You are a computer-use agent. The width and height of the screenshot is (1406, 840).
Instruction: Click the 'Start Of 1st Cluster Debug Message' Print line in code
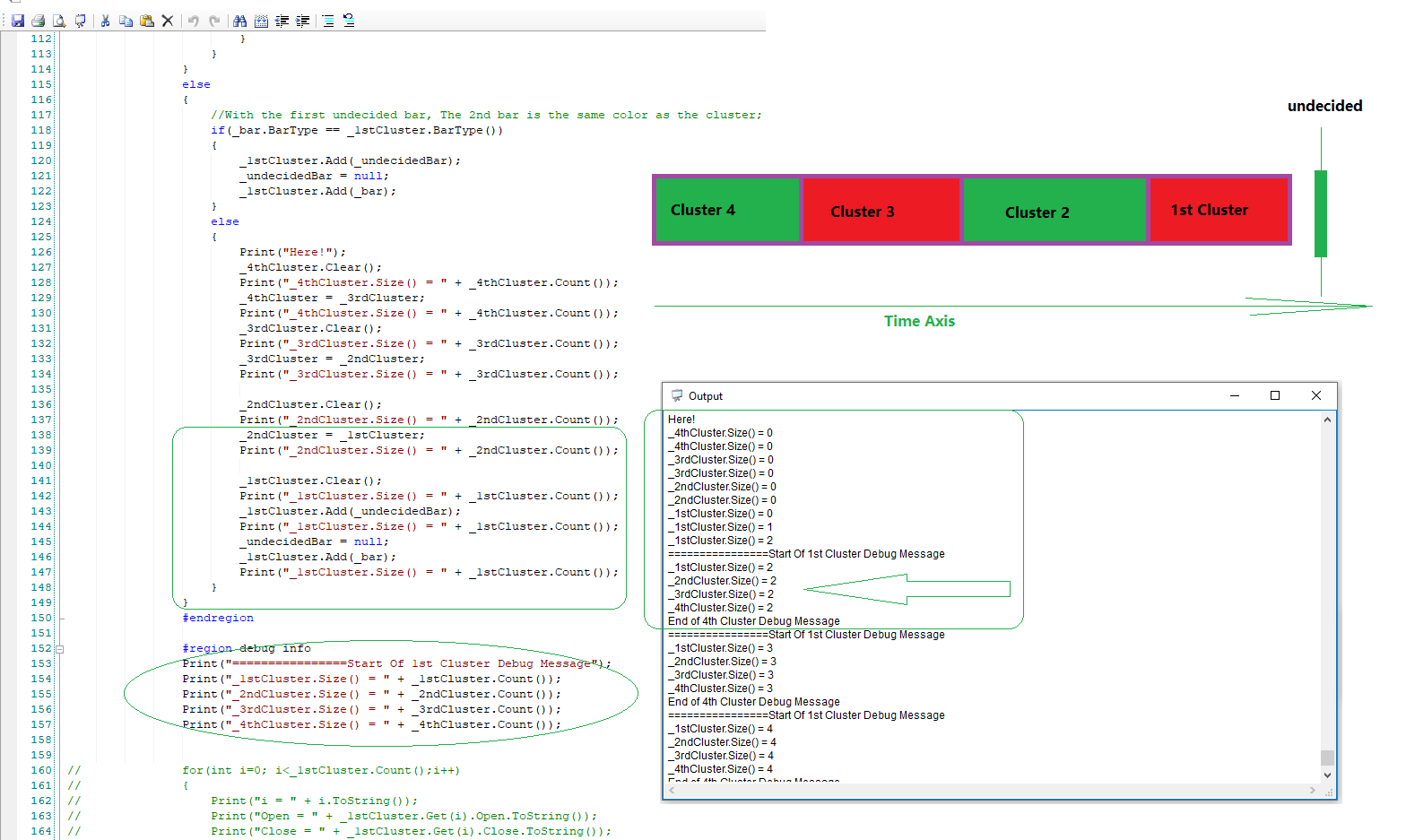[x=396, y=663]
